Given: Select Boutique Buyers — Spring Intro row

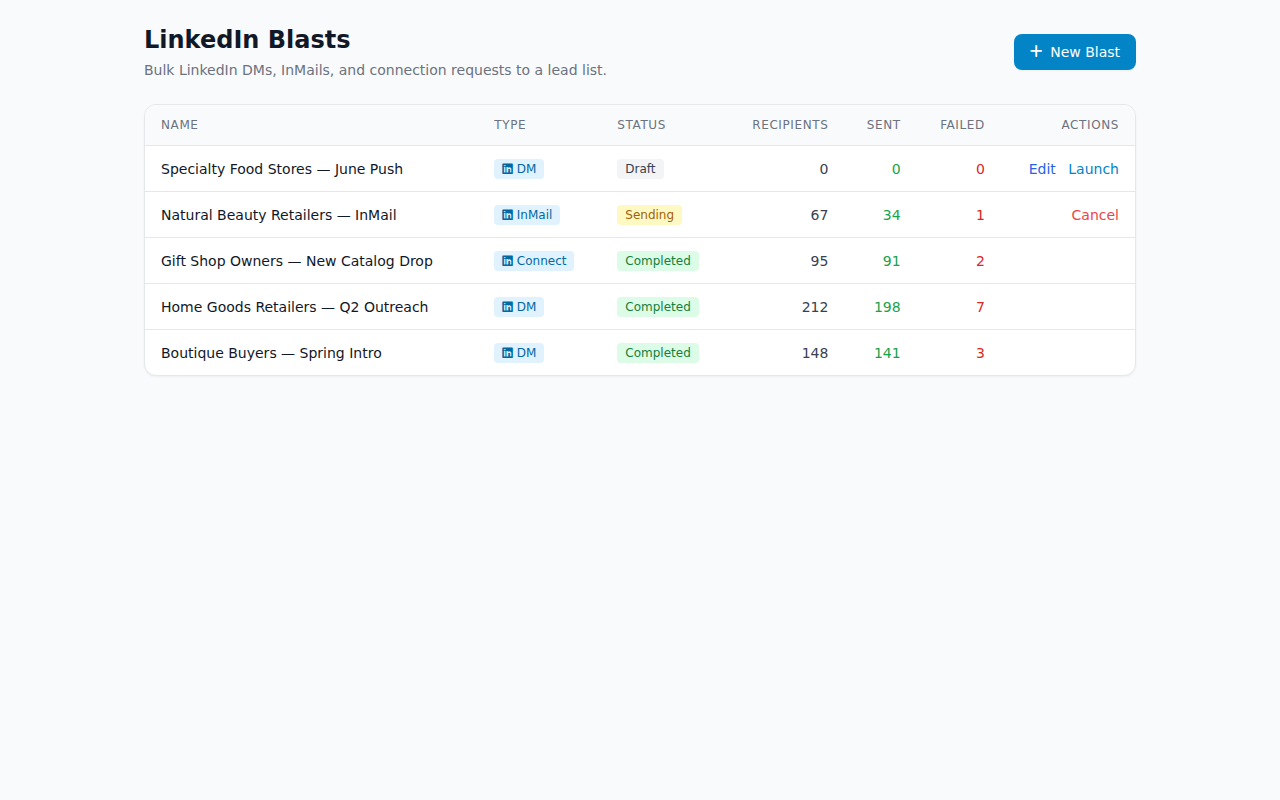Looking at the screenshot, I should [x=640, y=353].
